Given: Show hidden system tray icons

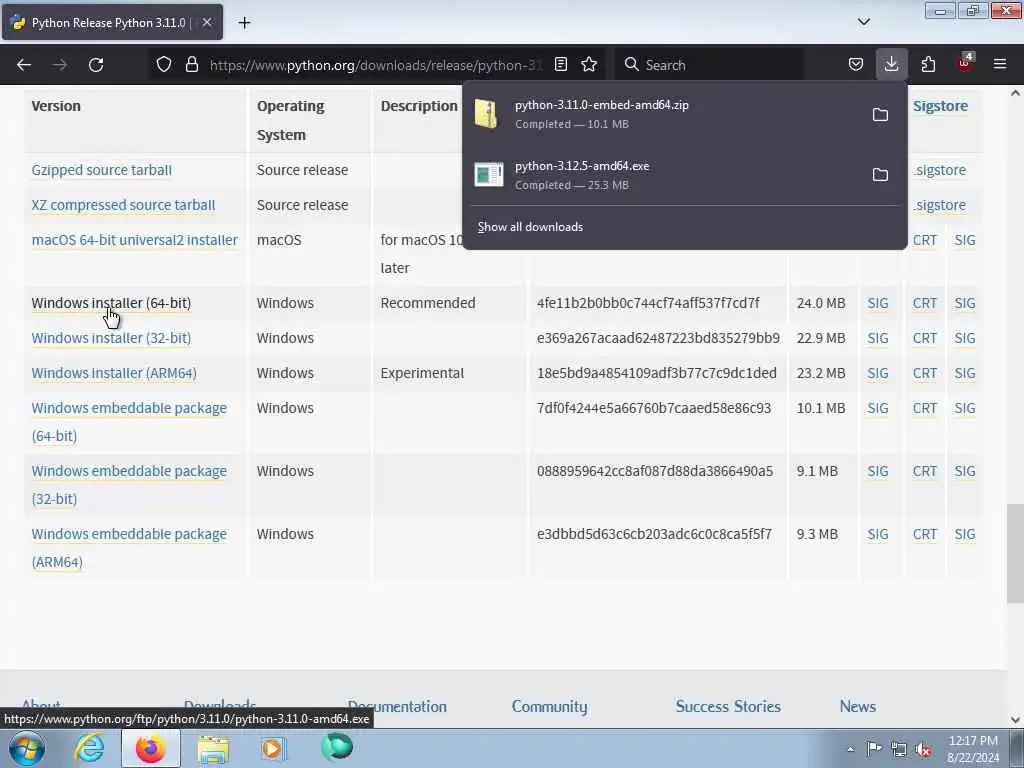Looking at the screenshot, I should pos(850,749).
